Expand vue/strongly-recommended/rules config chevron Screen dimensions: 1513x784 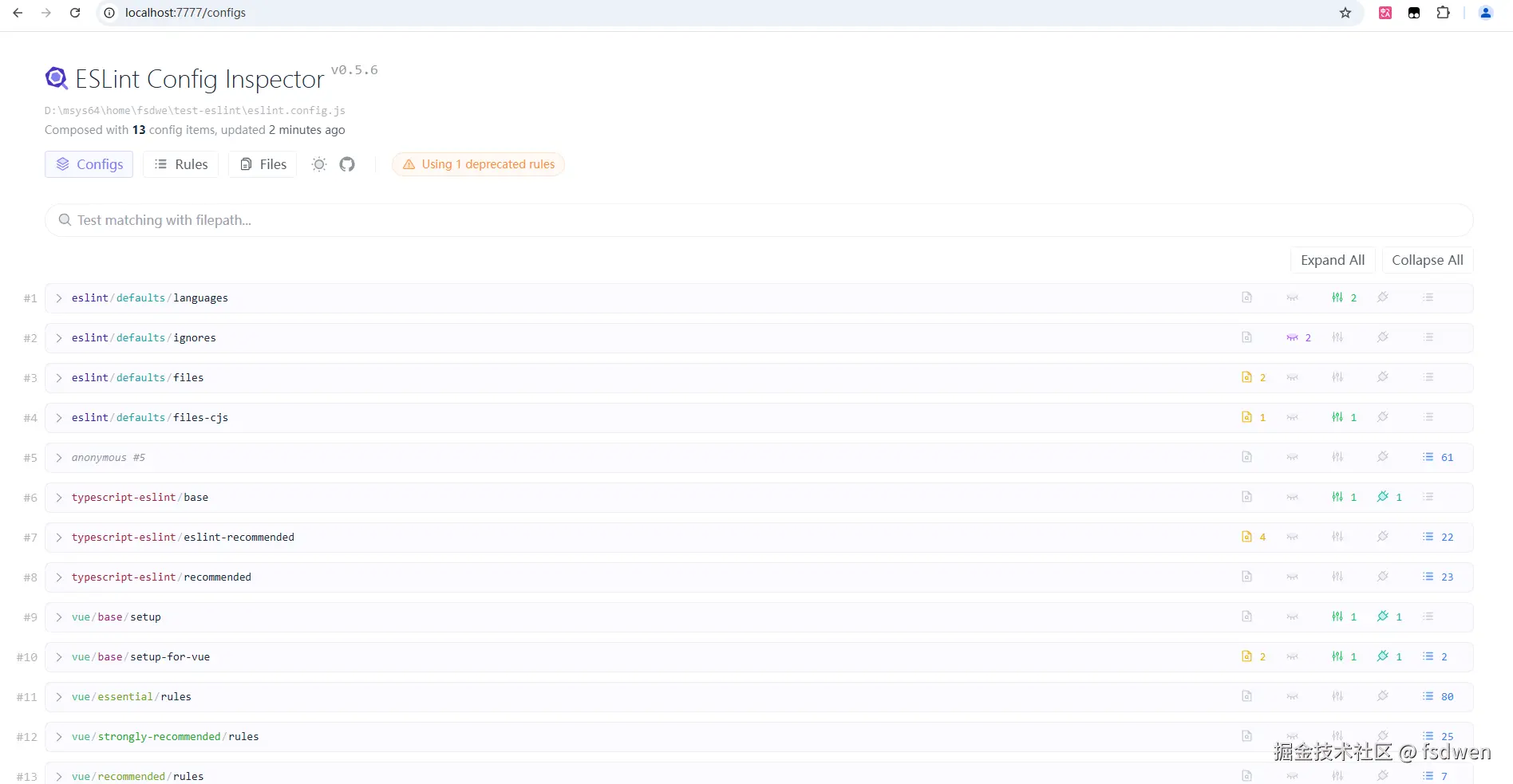[59, 736]
